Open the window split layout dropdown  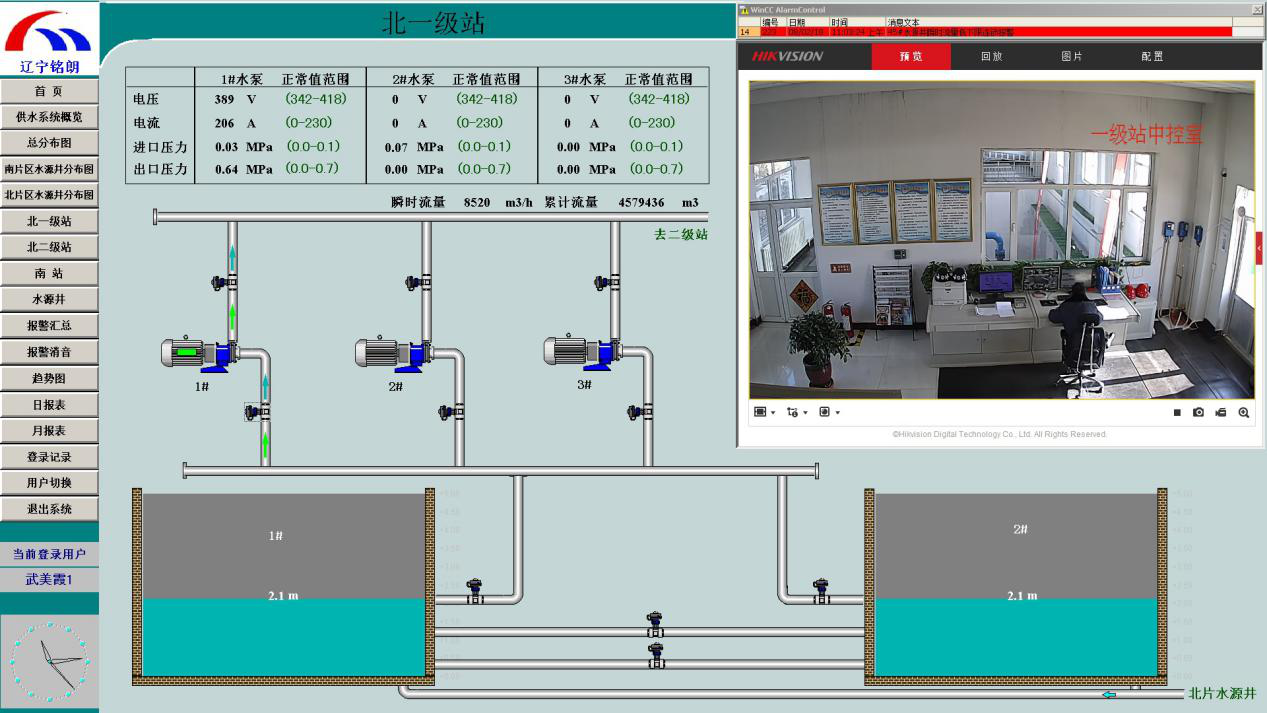tap(764, 412)
